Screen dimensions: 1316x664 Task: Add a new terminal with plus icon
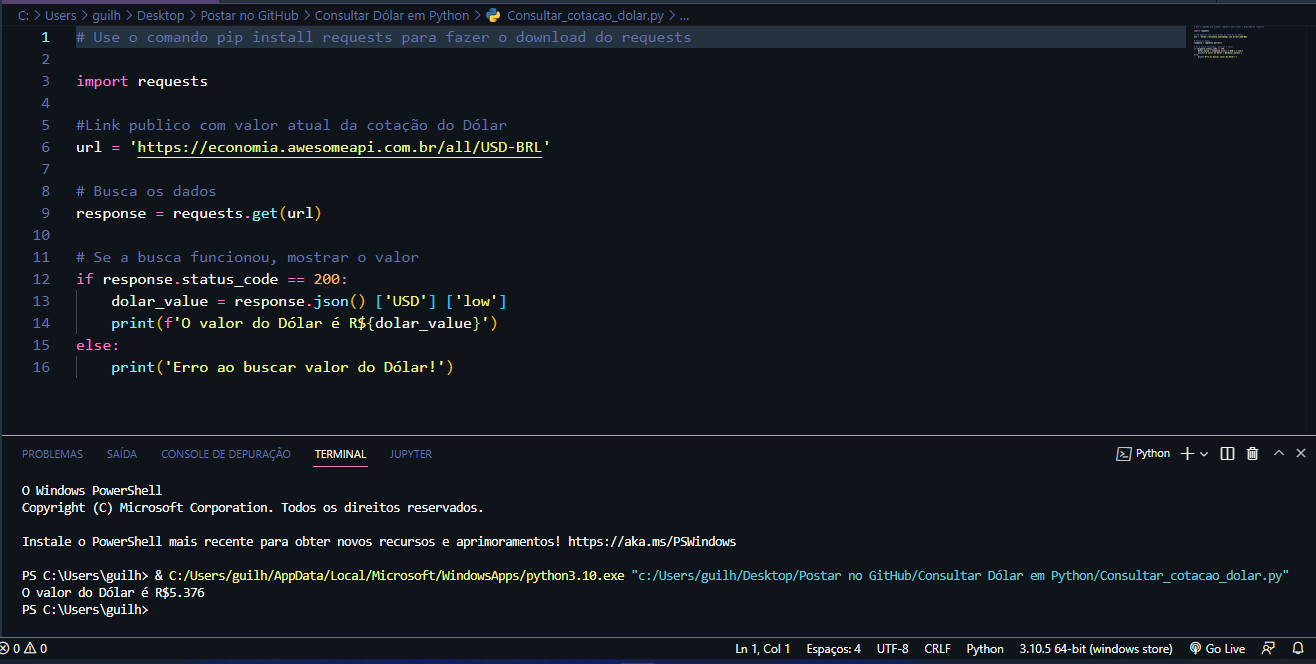pyautogui.click(x=1187, y=454)
